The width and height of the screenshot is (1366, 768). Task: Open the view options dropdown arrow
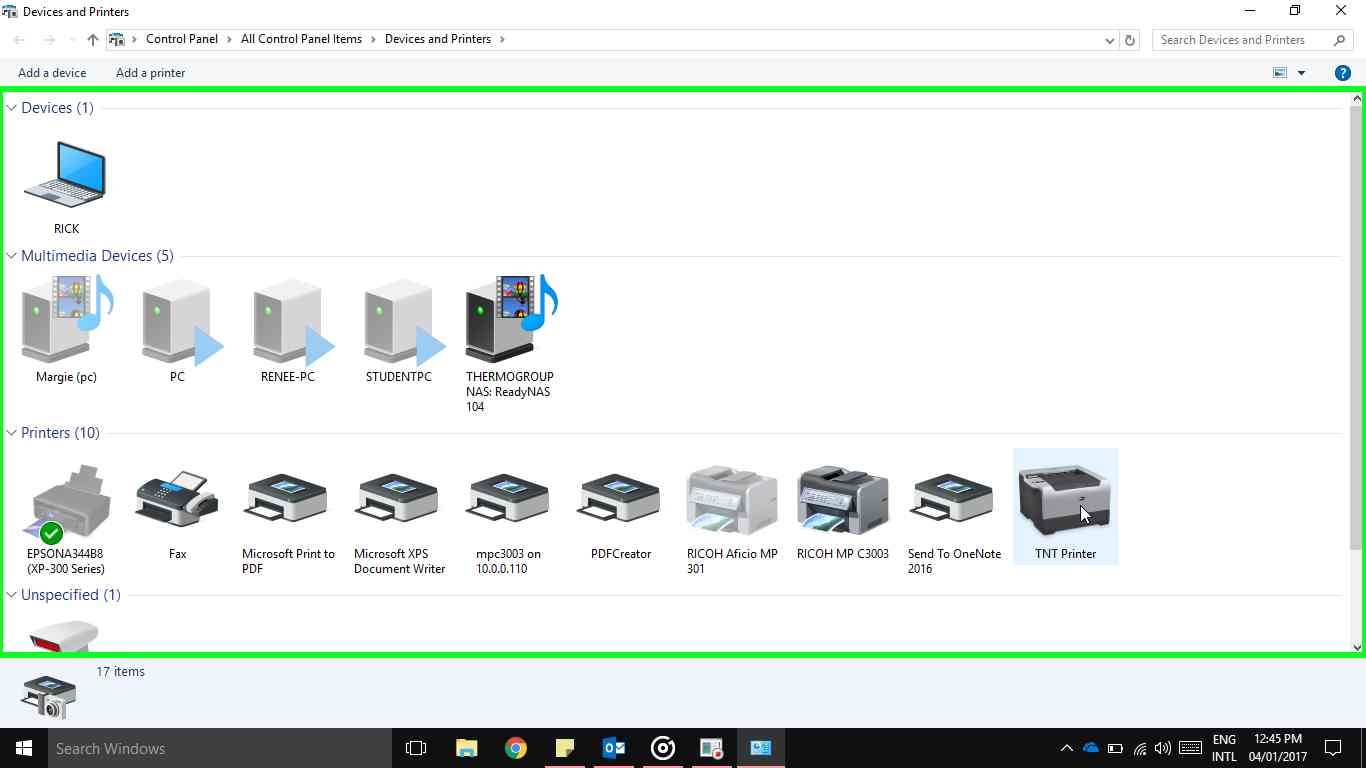pos(1301,73)
